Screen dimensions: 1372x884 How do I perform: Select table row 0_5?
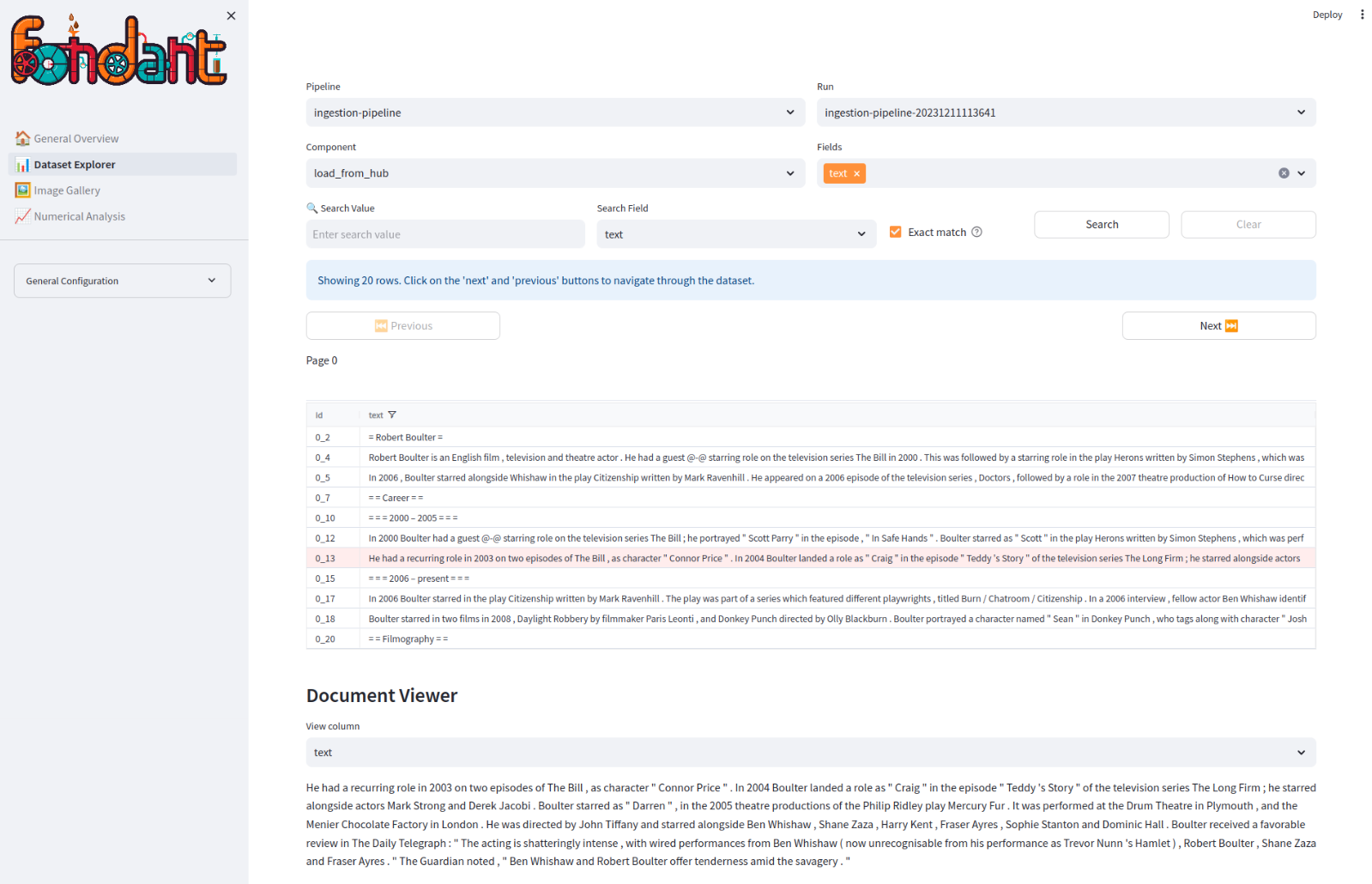click(811, 478)
